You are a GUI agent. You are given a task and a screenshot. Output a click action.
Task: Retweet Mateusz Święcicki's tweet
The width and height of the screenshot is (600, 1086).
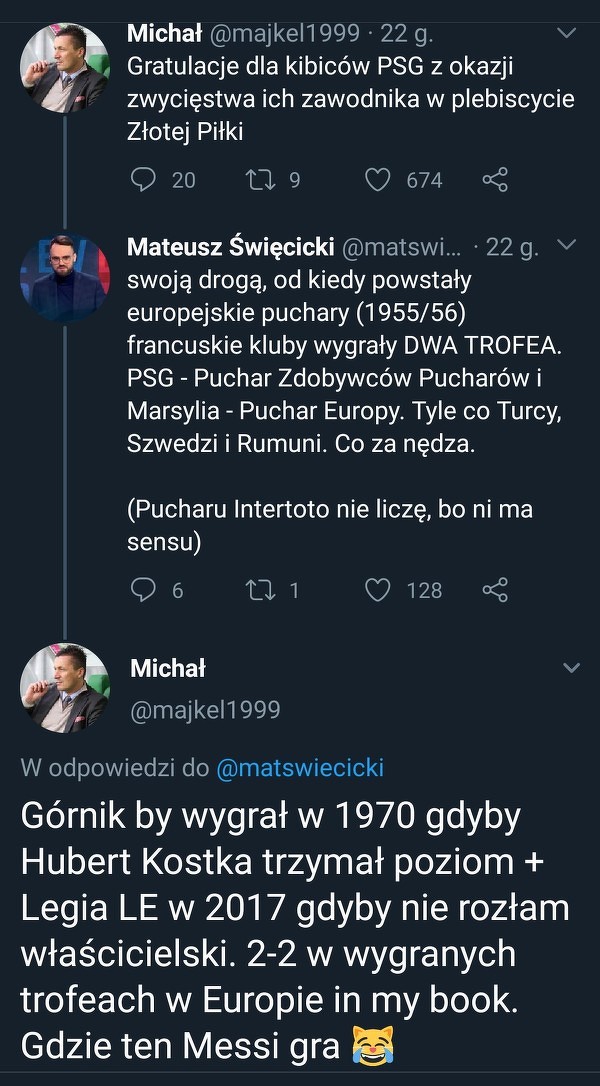click(x=257, y=590)
